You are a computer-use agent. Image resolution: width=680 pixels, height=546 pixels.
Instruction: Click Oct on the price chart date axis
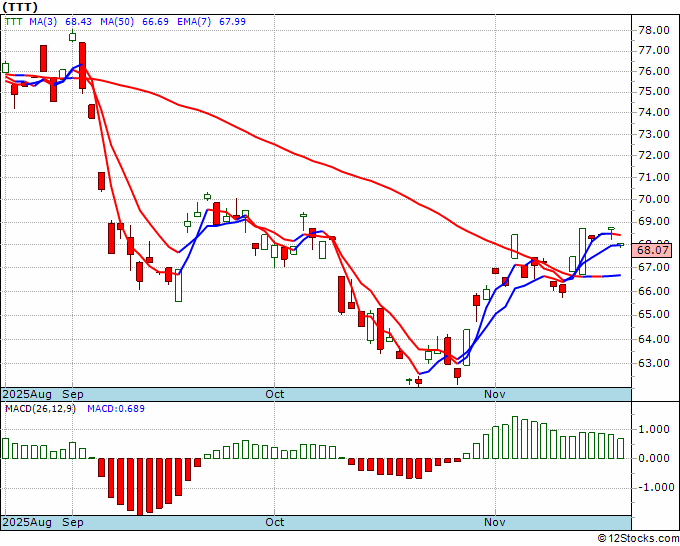point(275,394)
